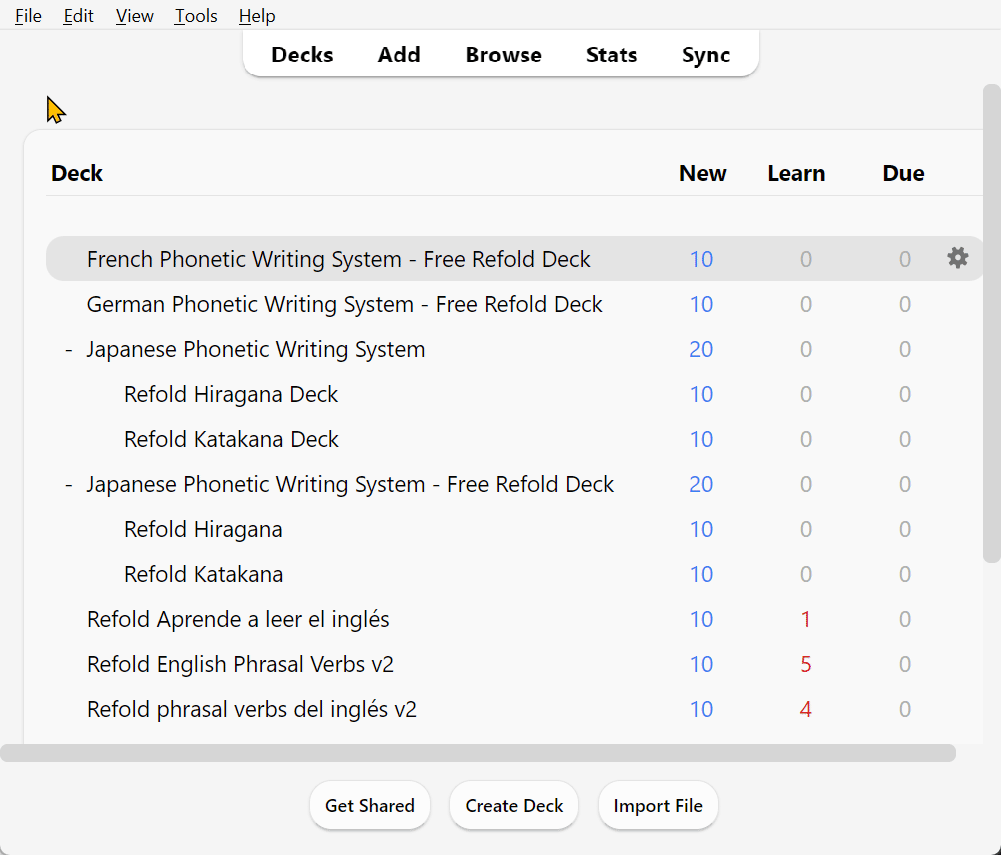Click the Import File button
Image resolution: width=1001 pixels, height=855 pixels.
pos(658,806)
